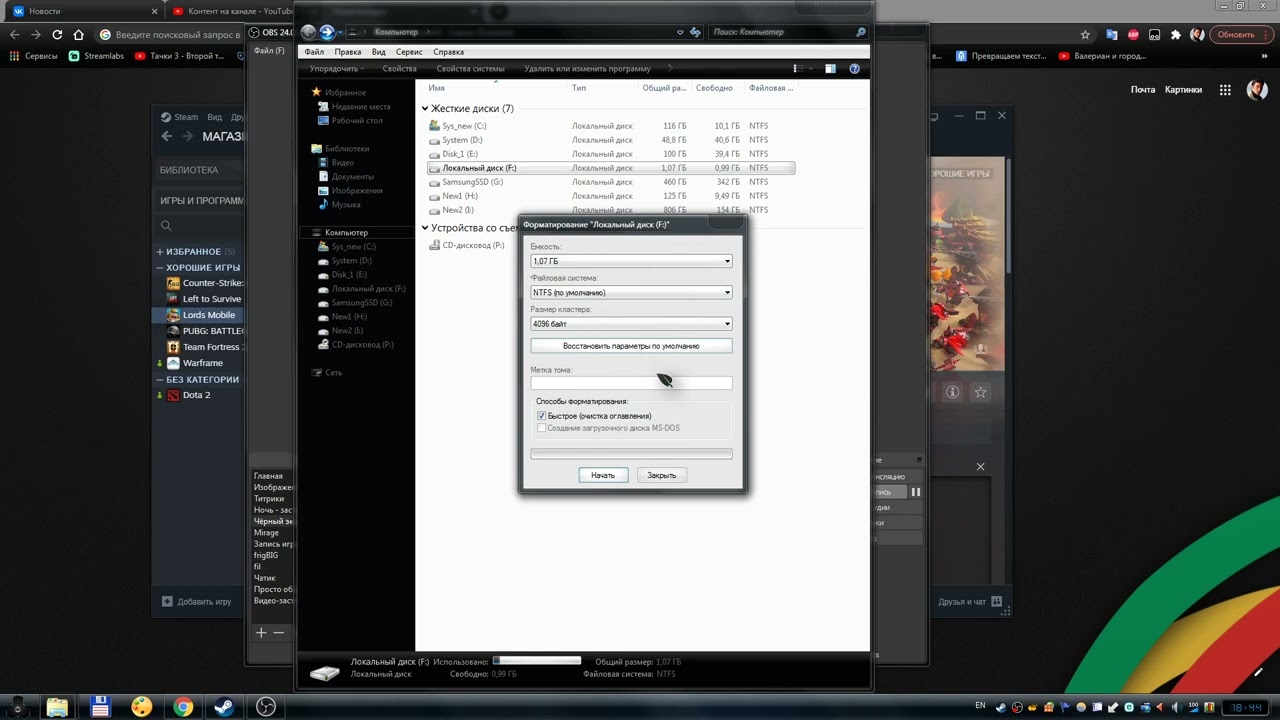Click the Explorer address bar refresh icon
Viewport: 1280px width, 720px height.
pyautogui.click(x=696, y=32)
